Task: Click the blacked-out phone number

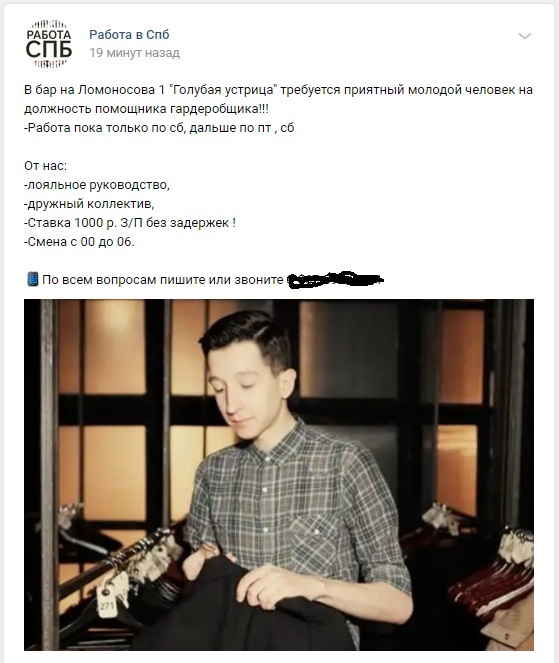Action: coord(335,279)
